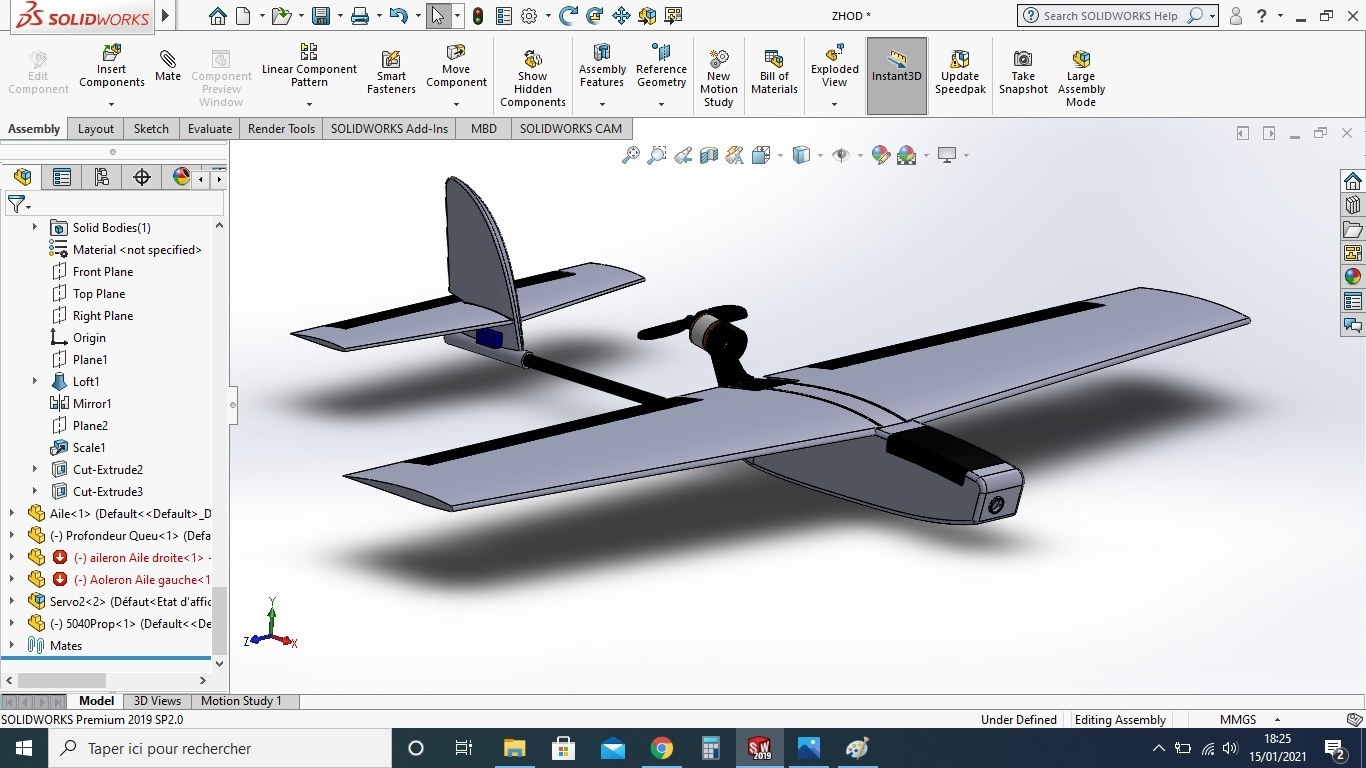Select Front Plane in feature tree
The width and height of the screenshot is (1366, 768).
(x=102, y=271)
